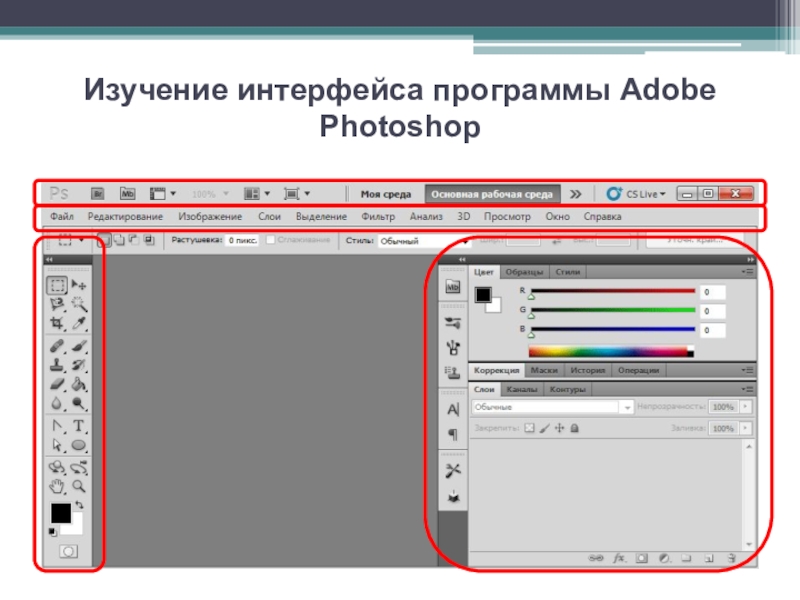This screenshot has width=800, height=600.
Task: Toggle lock transparent pixels in Закрепить row
Action: pos(530,428)
